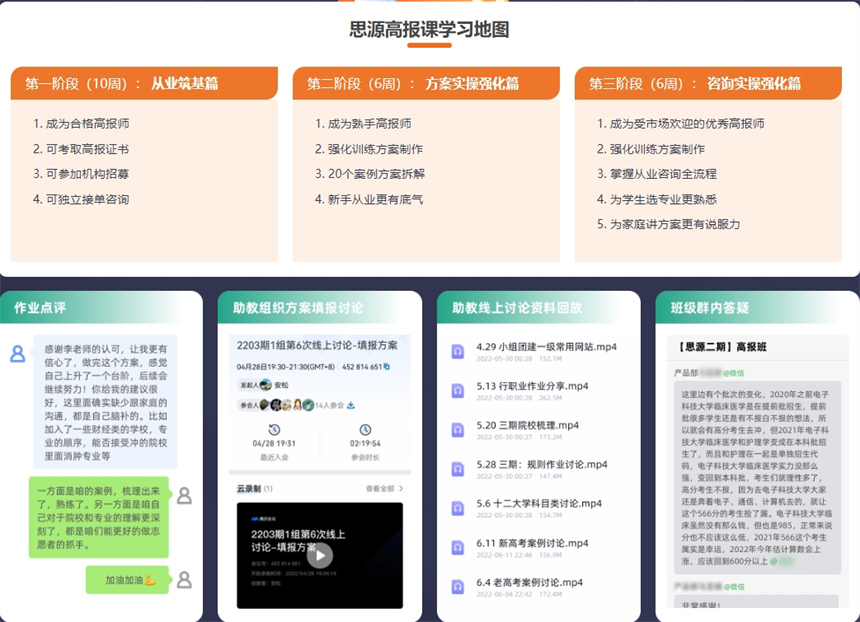
Task: Open 安松's host avatar
Action: pyautogui.click(x=264, y=384)
